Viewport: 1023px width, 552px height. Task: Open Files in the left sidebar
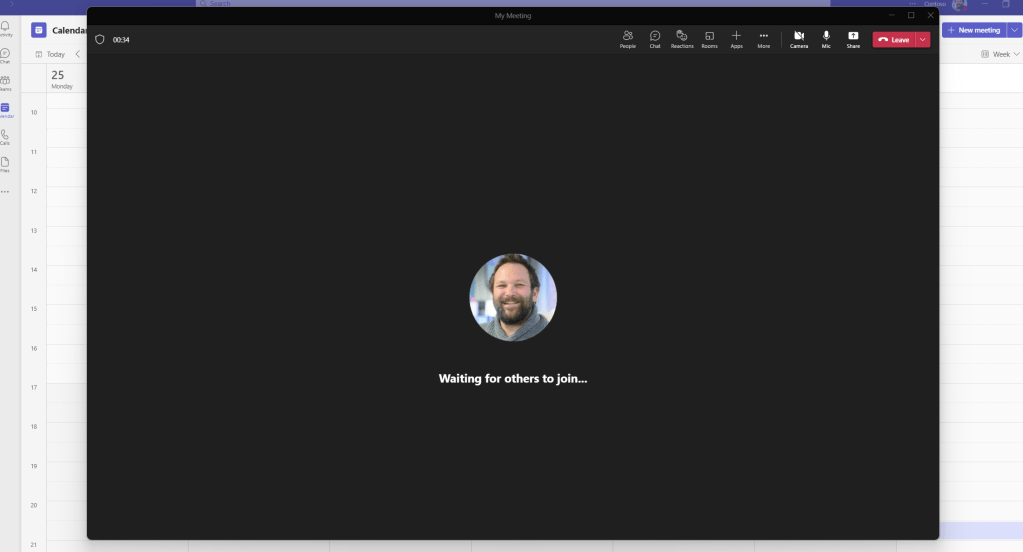(x=6, y=163)
